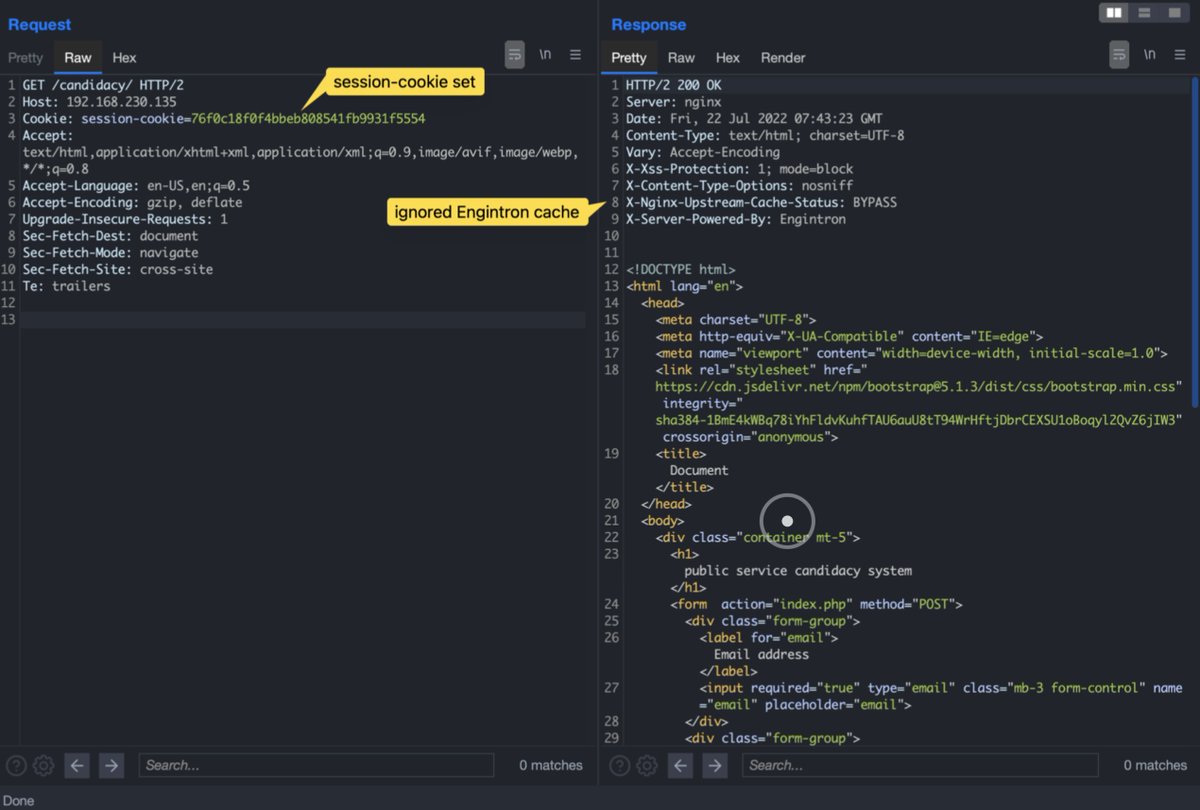The width and height of the screenshot is (1200, 810).
Task: Switch Response view to Raw tab
Action: tap(681, 58)
